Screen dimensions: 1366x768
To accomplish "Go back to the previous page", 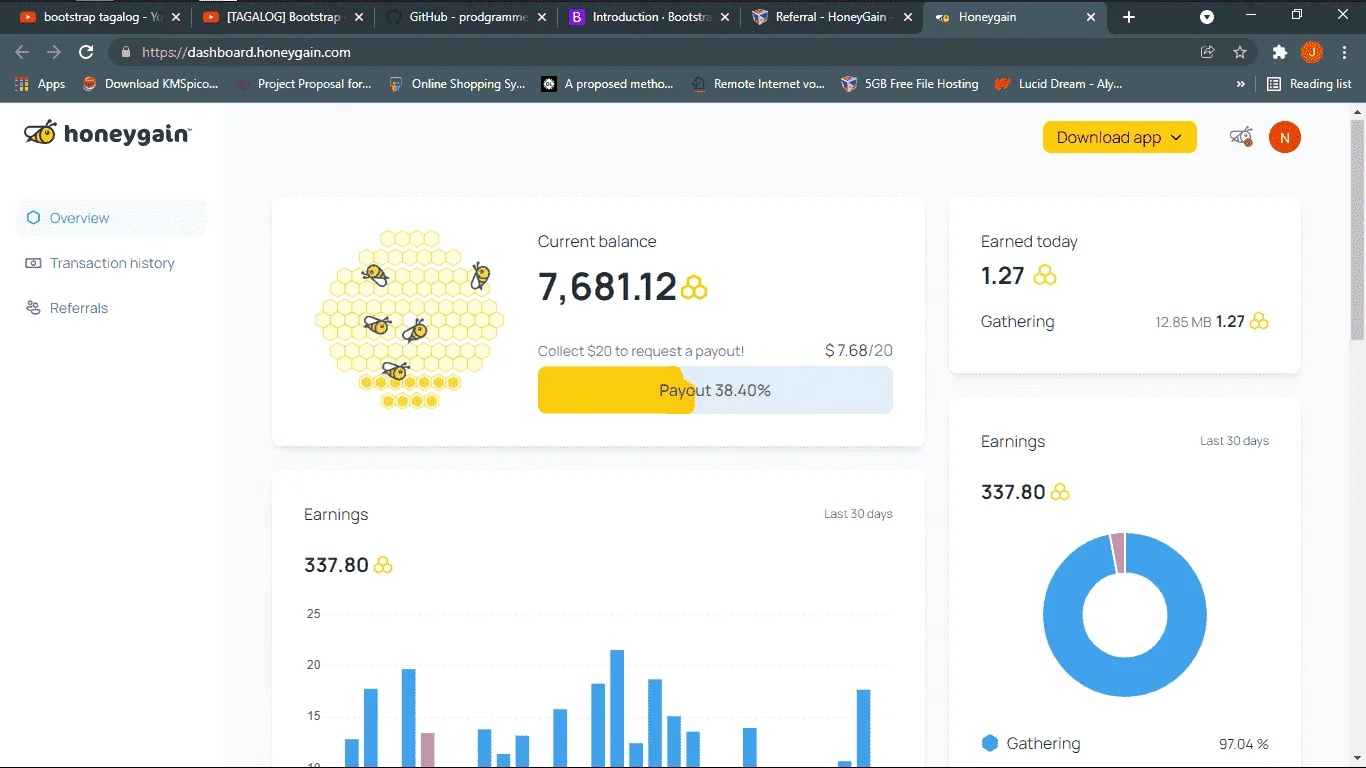I will click(22, 52).
